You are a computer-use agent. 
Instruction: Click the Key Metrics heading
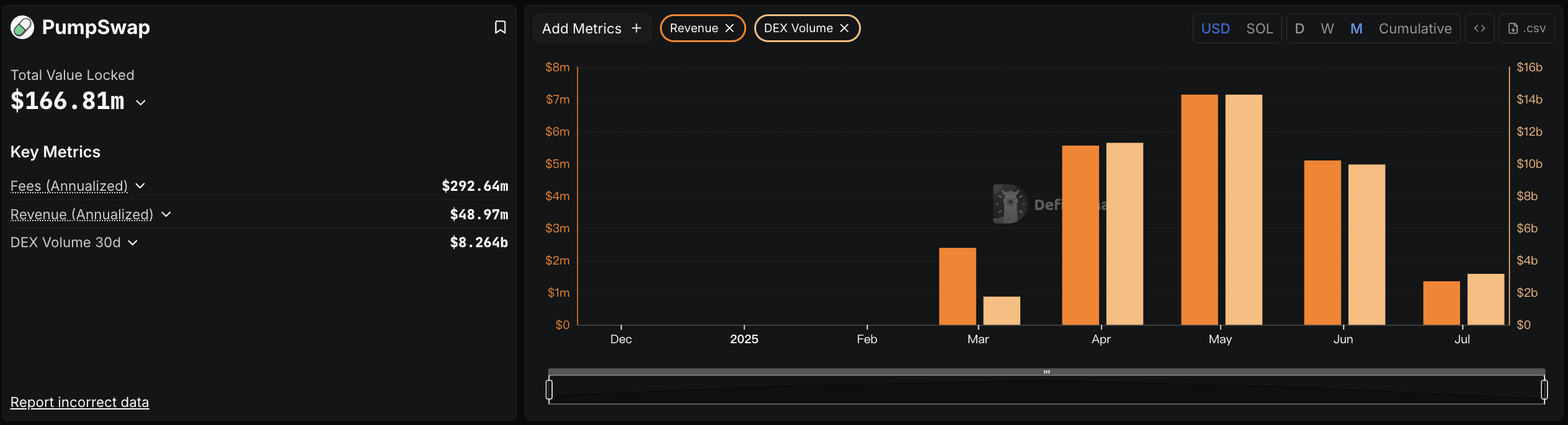(55, 152)
